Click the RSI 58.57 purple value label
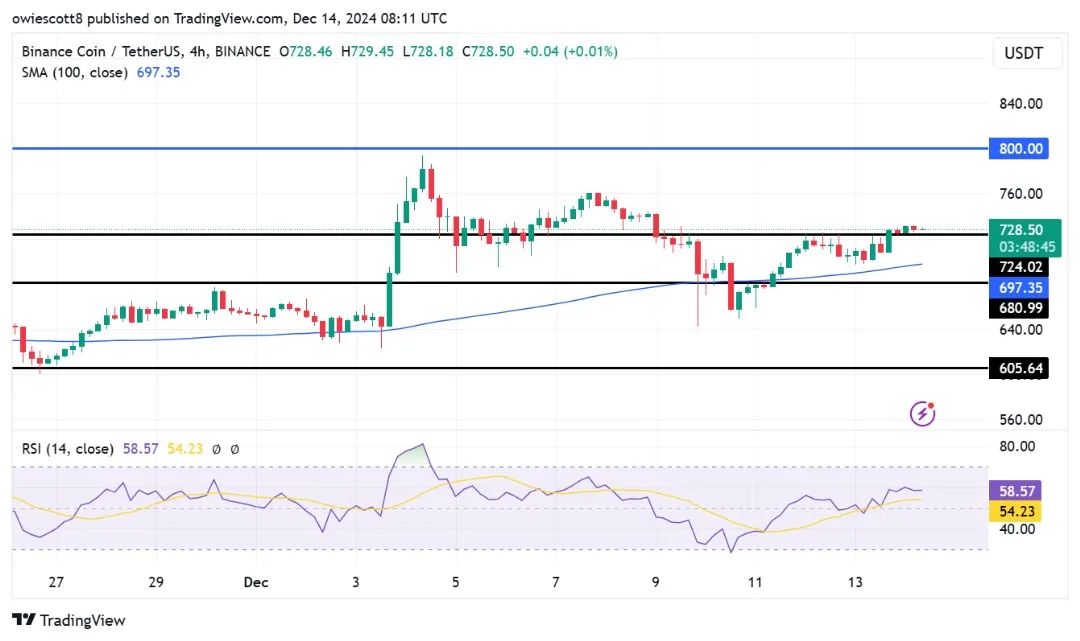 point(1015,491)
